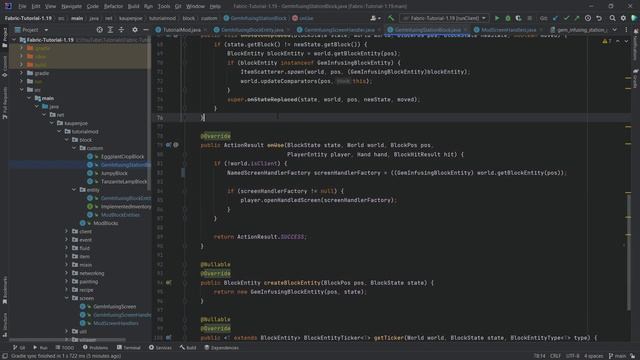Open ModBlocks class in project tree
Image resolution: width=640 pixels, height=360 pixels.
(x=105, y=223)
